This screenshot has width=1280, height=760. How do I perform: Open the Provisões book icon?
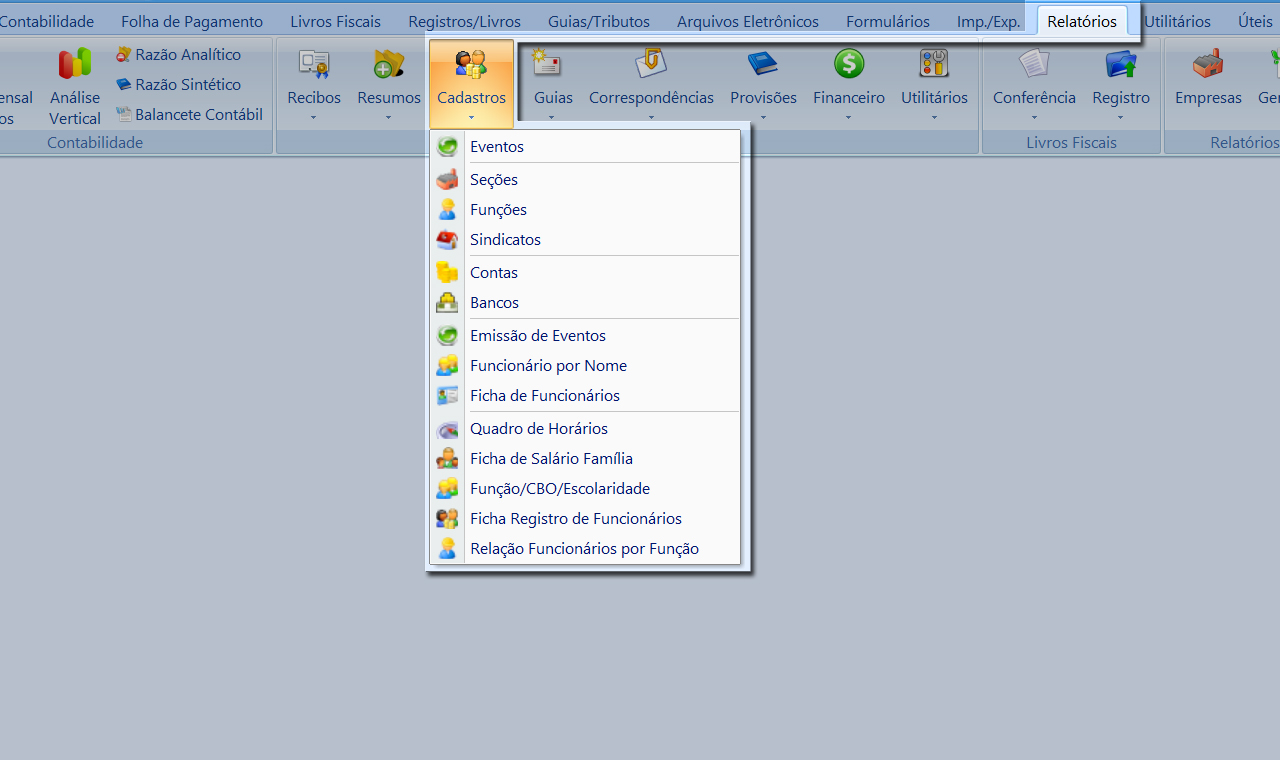(763, 64)
